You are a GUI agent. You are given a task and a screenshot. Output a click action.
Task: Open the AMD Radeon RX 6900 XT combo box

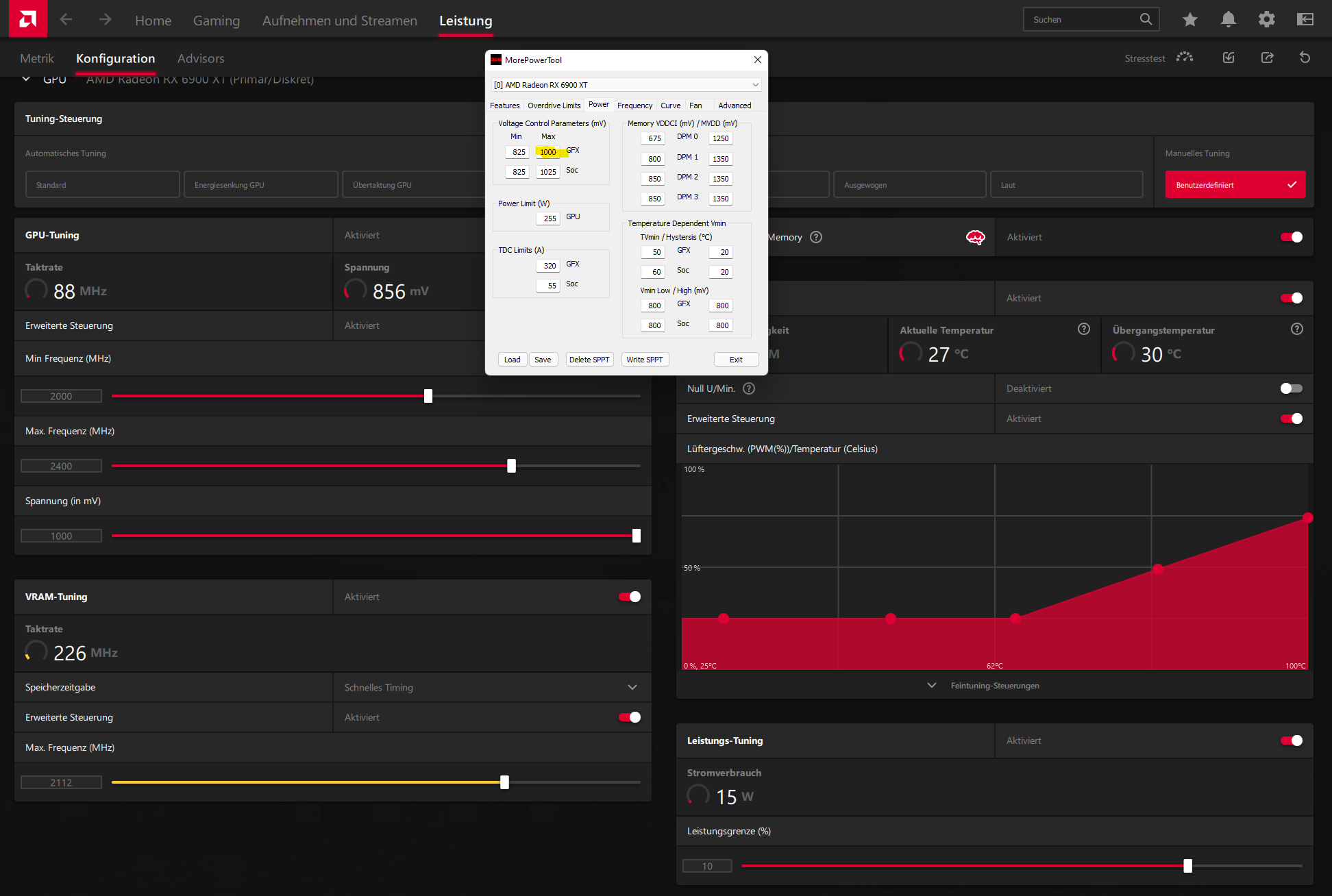pyautogui.click(x=626, y=85)
